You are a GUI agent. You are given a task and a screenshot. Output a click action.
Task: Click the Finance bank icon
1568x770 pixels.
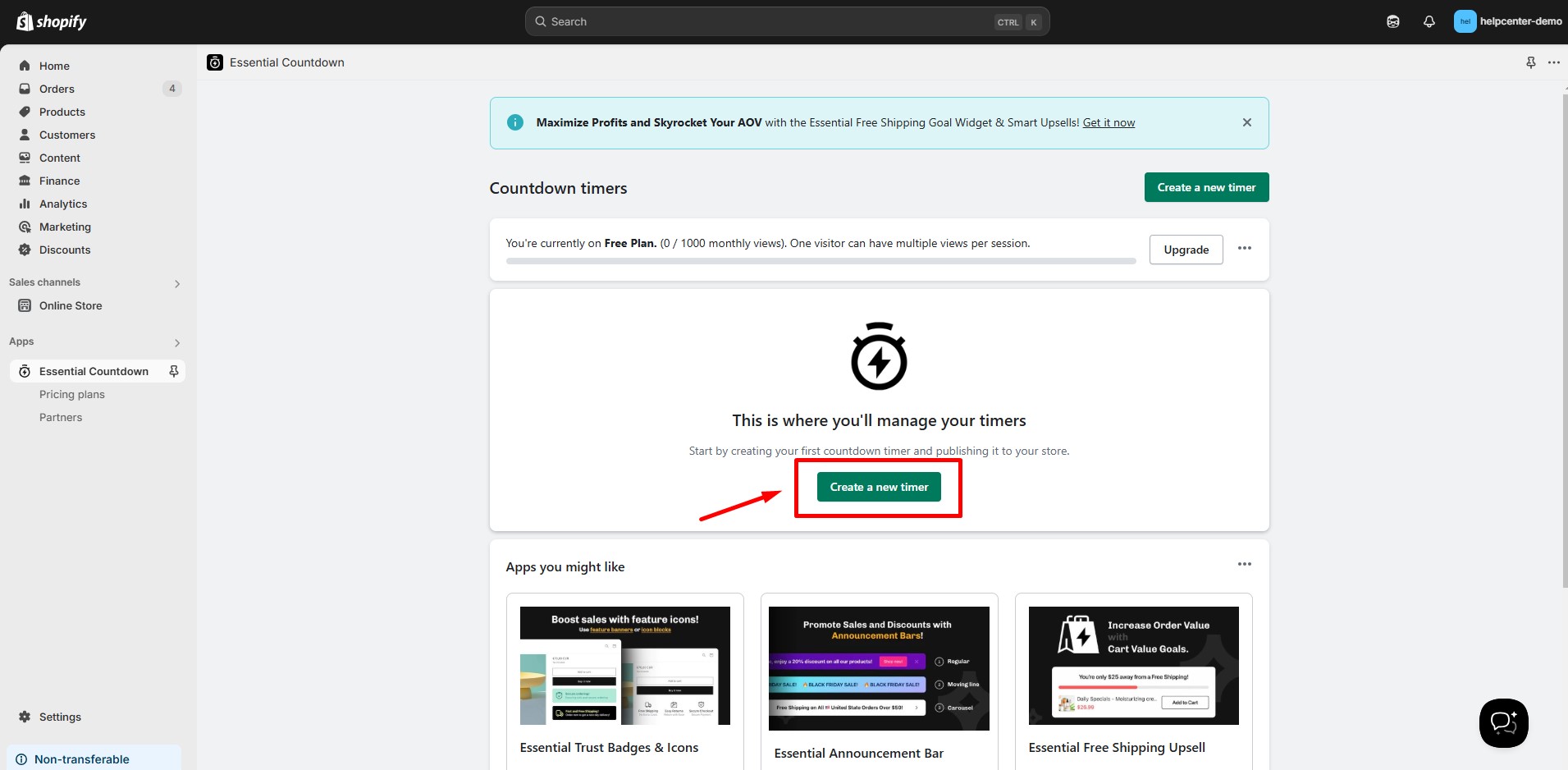pyautogui.click(x=25, y=181)
